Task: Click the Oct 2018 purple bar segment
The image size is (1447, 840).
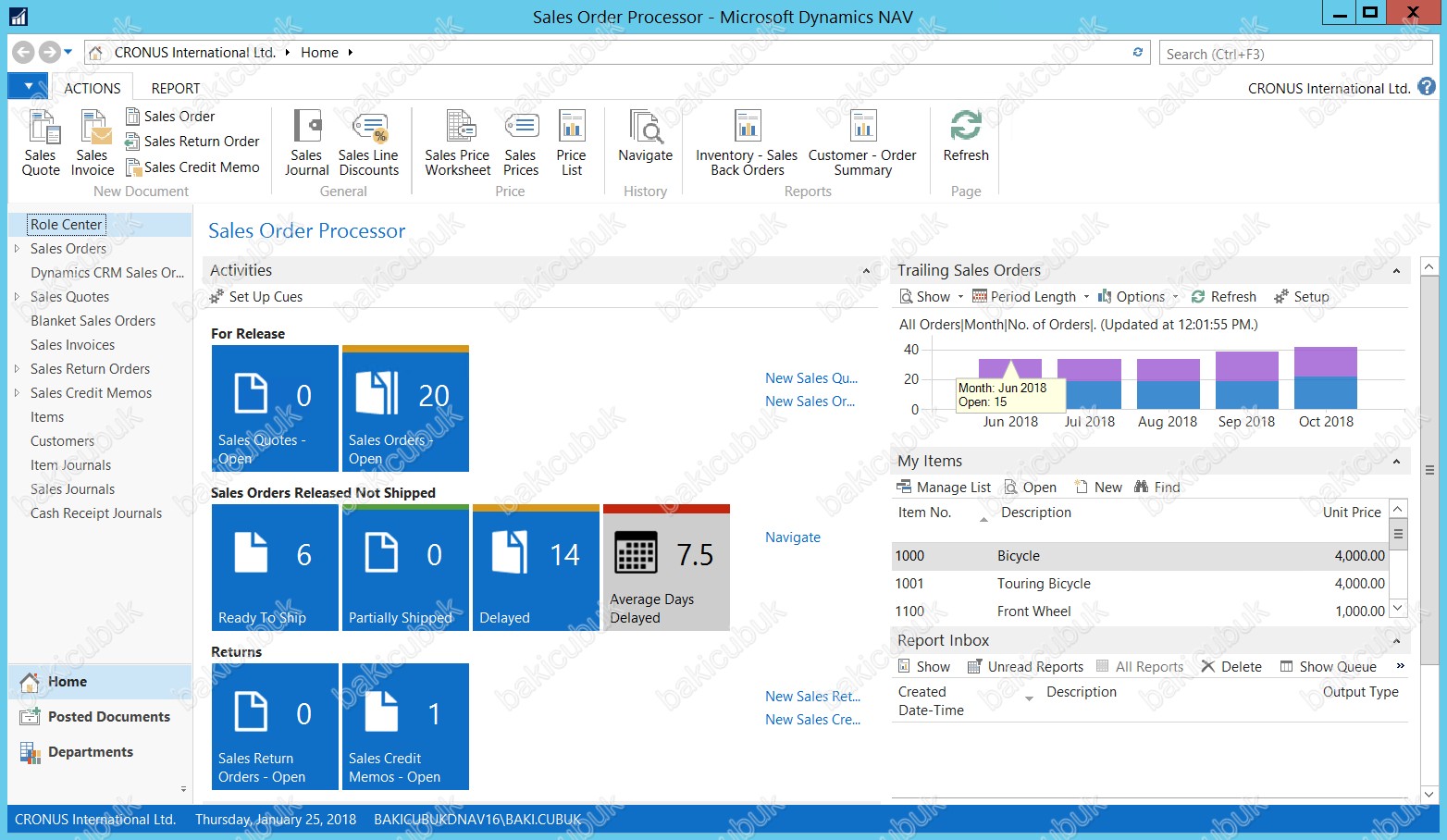Action: tap(1326, 362)
